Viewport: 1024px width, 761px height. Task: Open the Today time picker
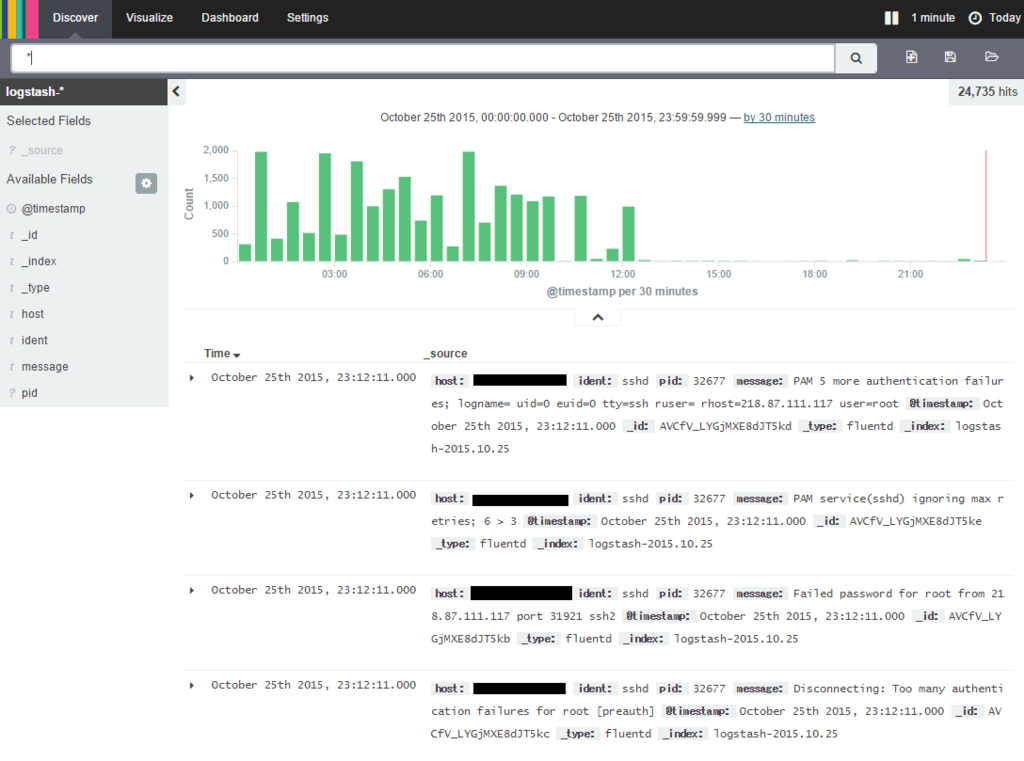point(994,18)
